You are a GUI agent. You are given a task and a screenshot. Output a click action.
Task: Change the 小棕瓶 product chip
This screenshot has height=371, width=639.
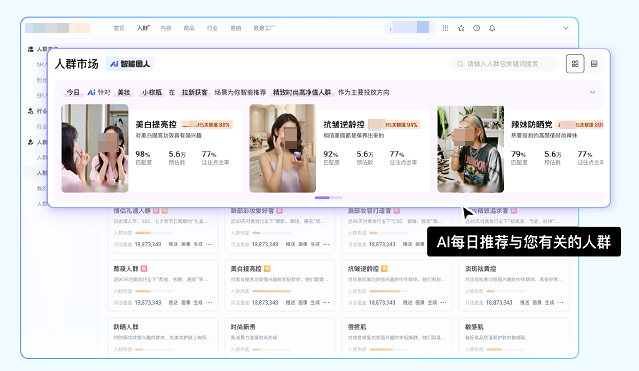[152, 93]
